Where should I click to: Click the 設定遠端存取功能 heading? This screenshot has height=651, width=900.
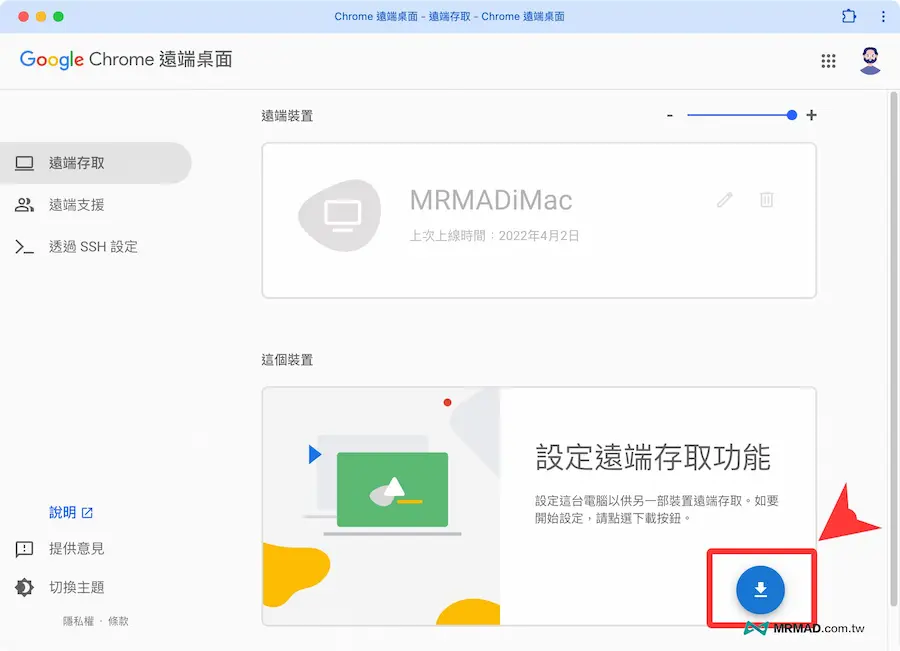click(653, 458)
